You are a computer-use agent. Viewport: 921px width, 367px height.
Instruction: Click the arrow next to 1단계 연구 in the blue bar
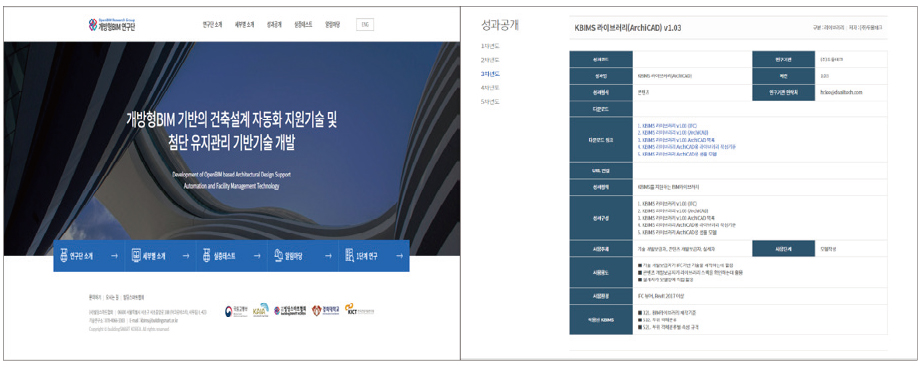399,256
